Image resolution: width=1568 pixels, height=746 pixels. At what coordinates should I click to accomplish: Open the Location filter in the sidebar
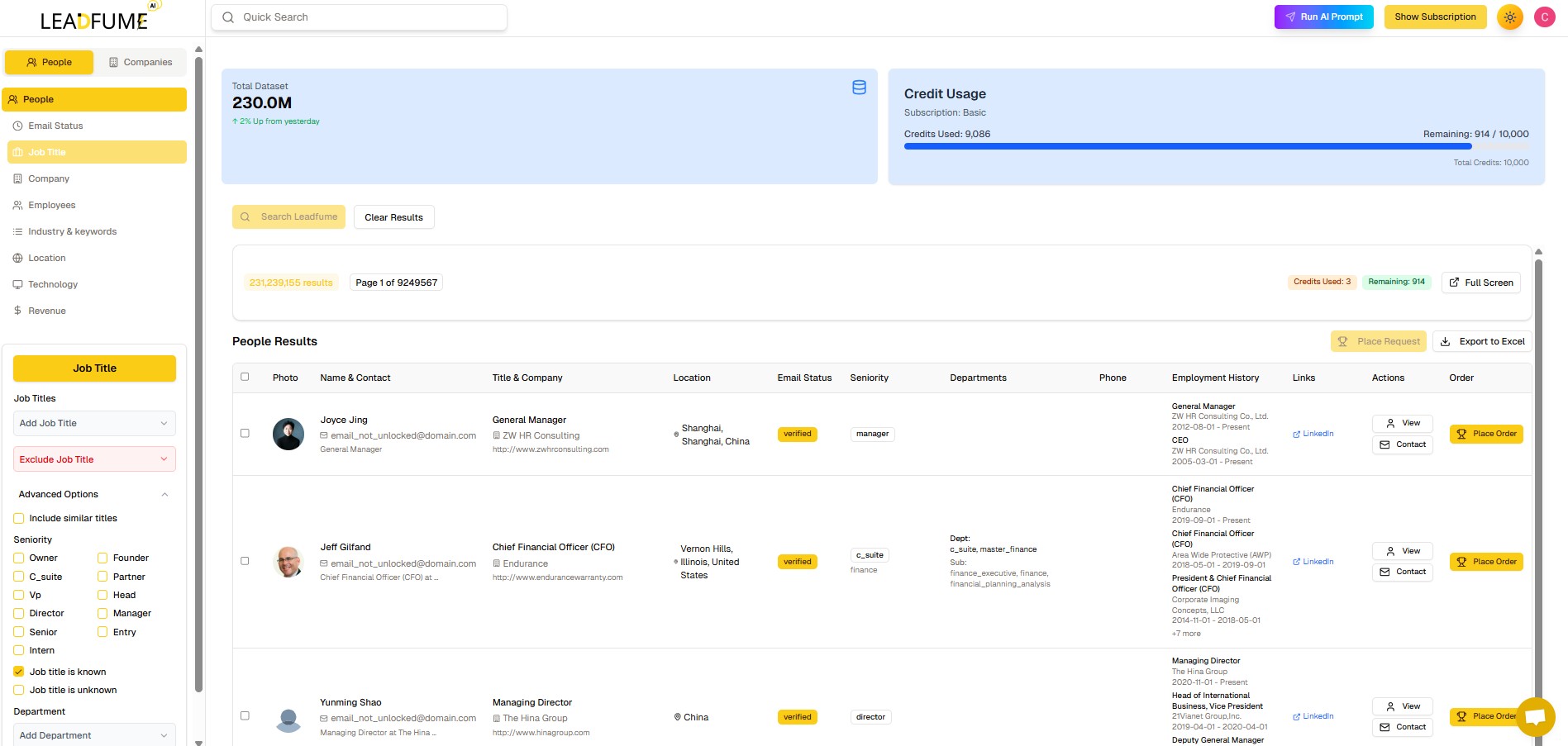(x=47, y=258)
